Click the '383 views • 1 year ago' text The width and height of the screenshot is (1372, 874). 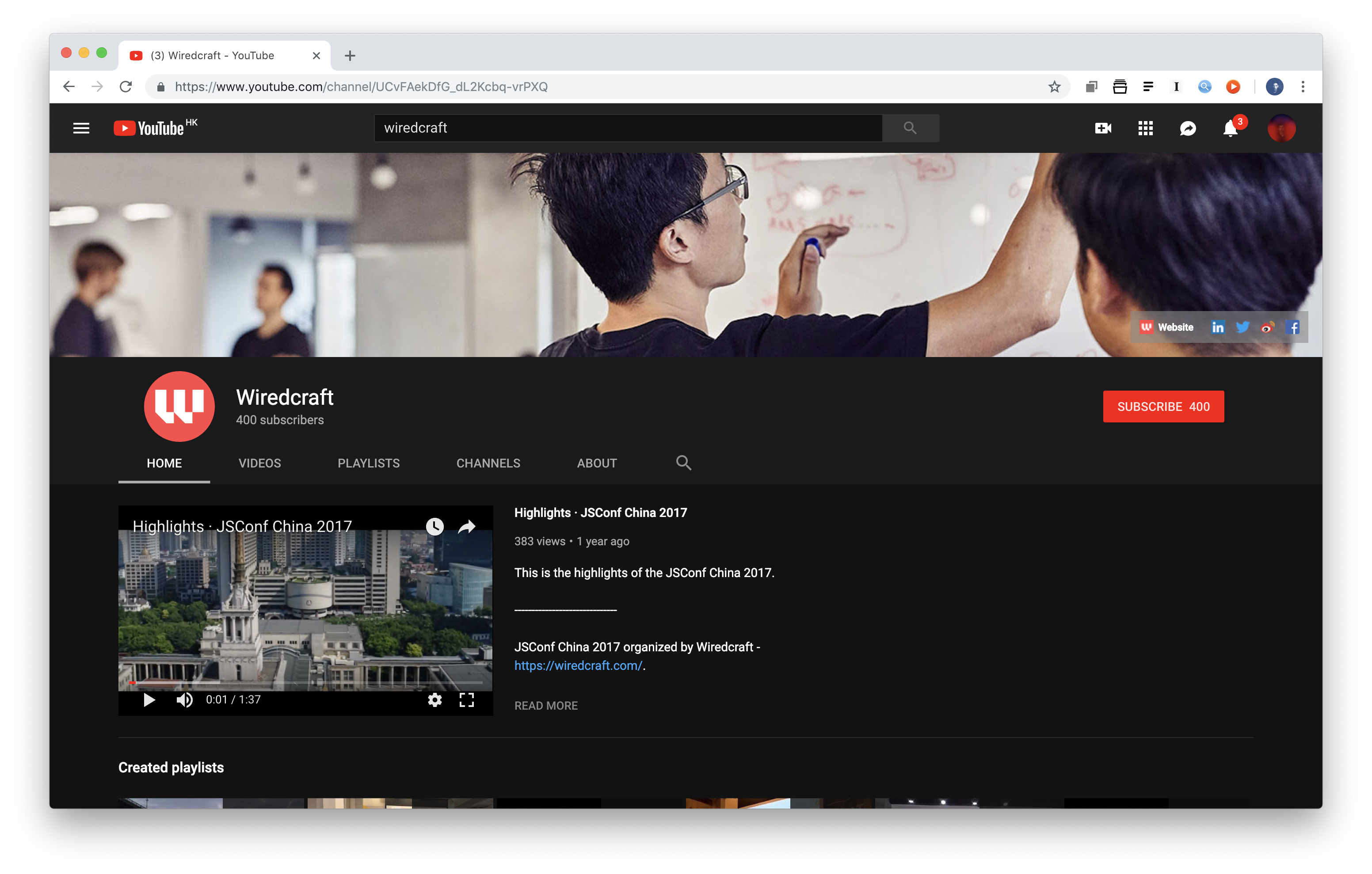(572, 541)
